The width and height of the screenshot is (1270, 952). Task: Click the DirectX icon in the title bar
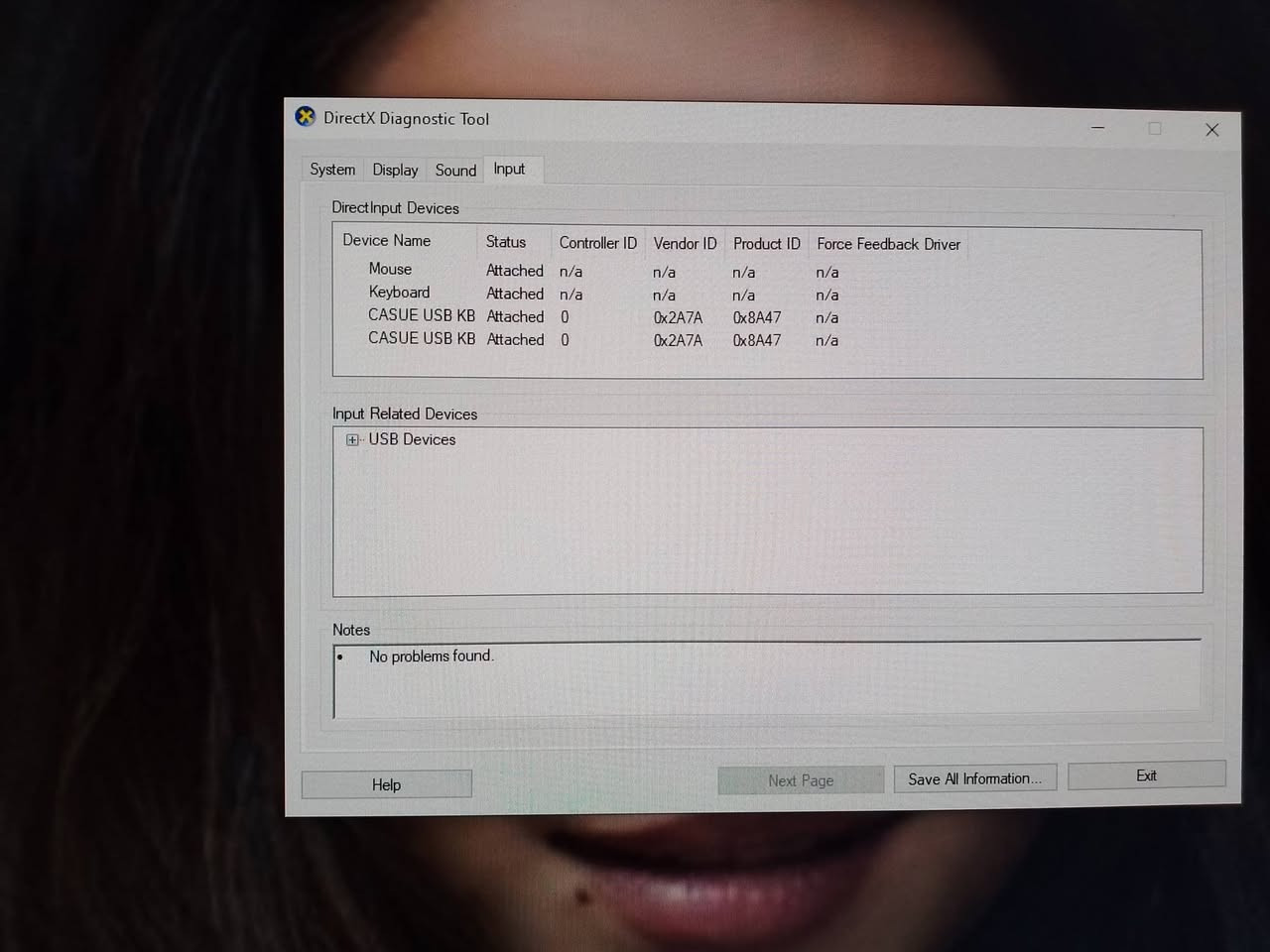(306, 117)
